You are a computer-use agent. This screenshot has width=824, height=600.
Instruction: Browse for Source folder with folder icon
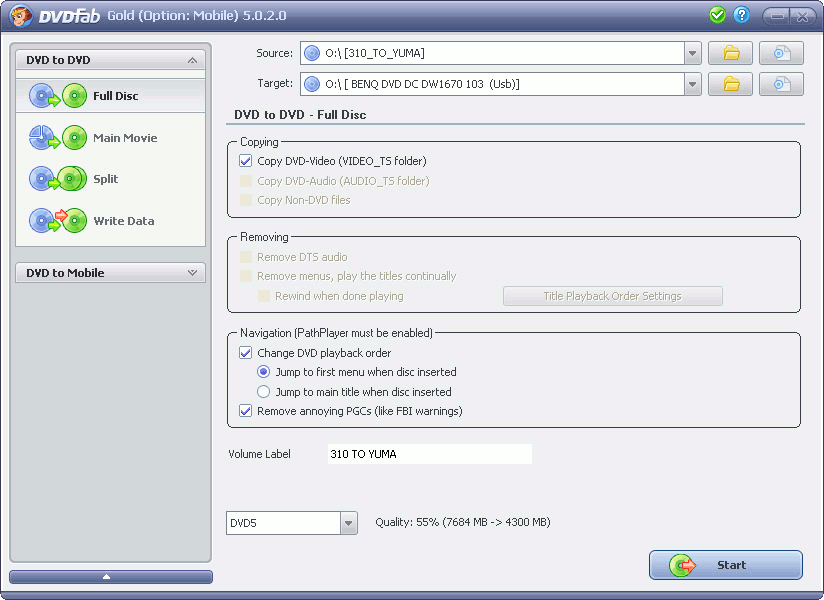pyautogui.click(x=730, y=53)
